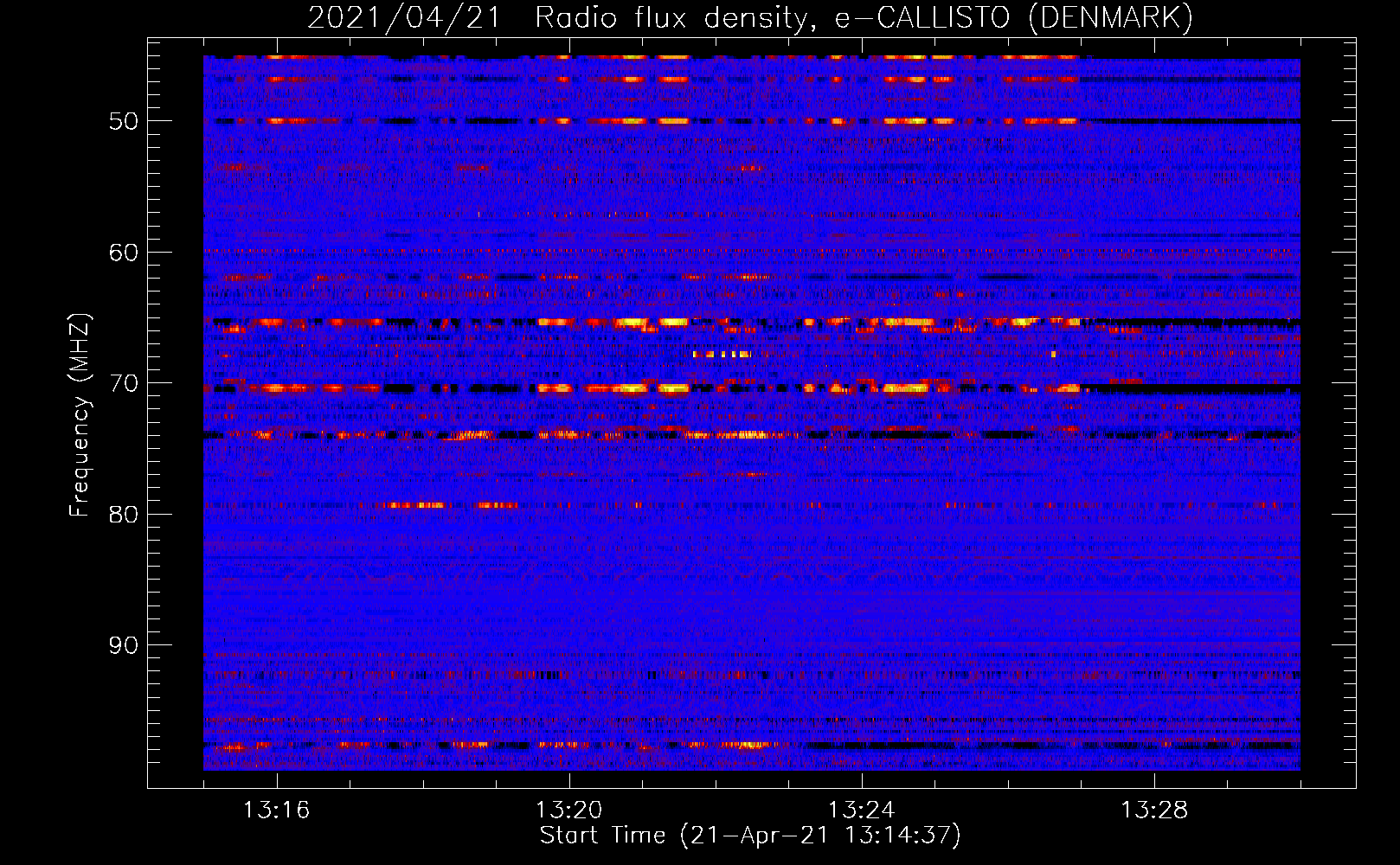Click the 70 frequency tick label
The width and height of the screenshot is (1400, 865).
[x=124, y=383]
